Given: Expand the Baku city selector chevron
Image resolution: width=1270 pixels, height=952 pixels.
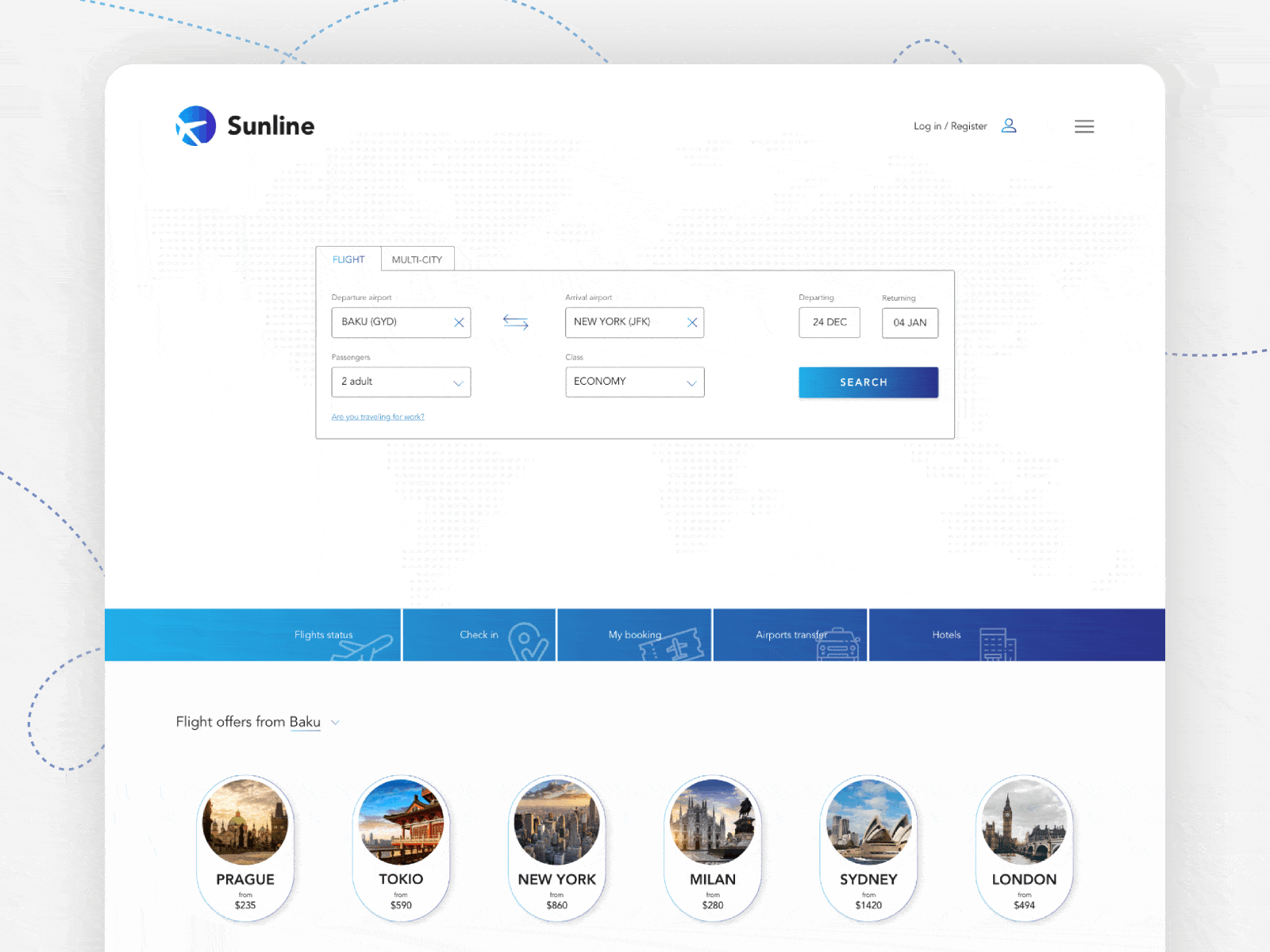Looking at the screenshot, I should click(335, 723).
